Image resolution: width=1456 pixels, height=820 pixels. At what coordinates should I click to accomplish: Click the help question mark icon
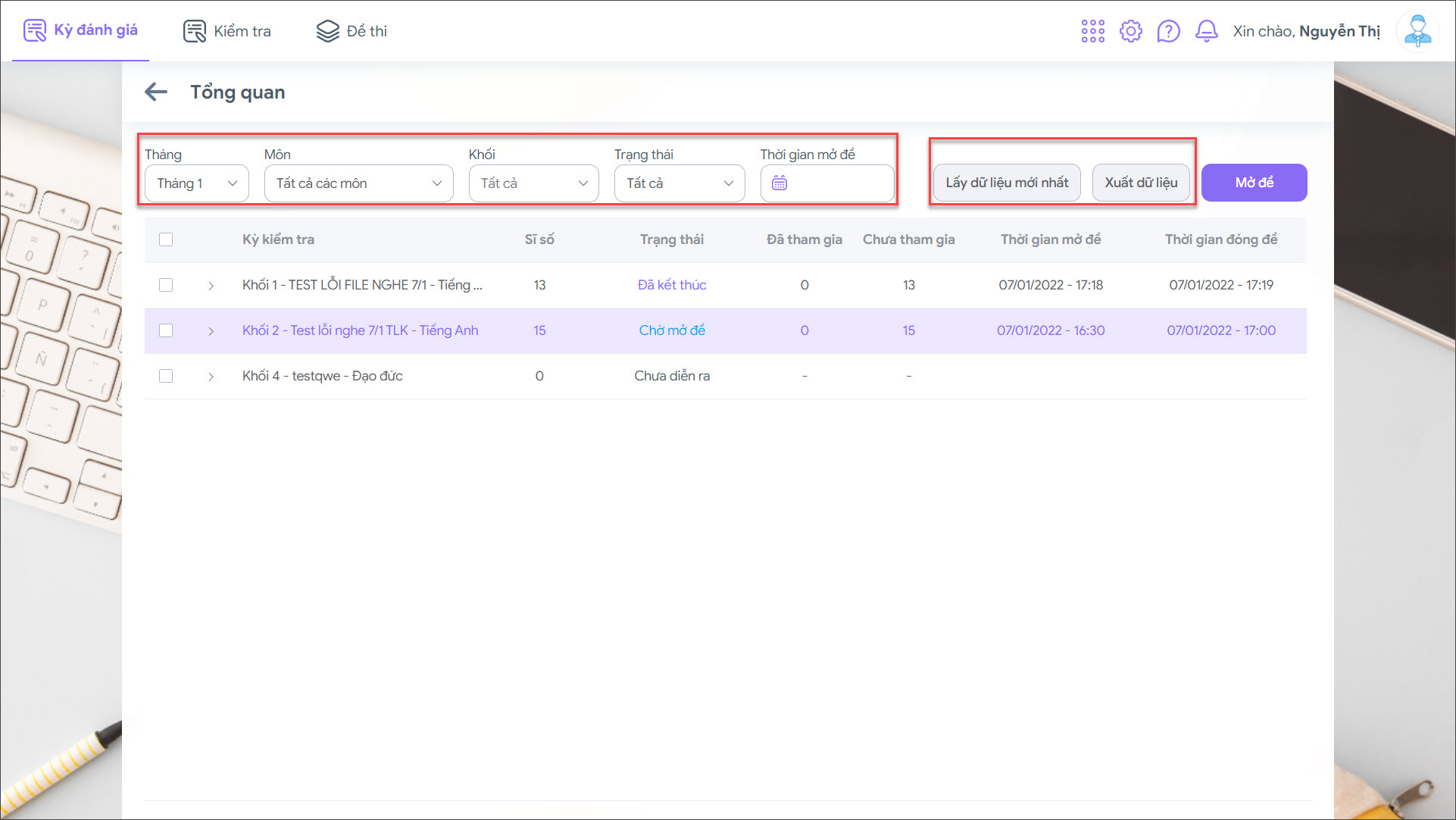(1168, 31)
